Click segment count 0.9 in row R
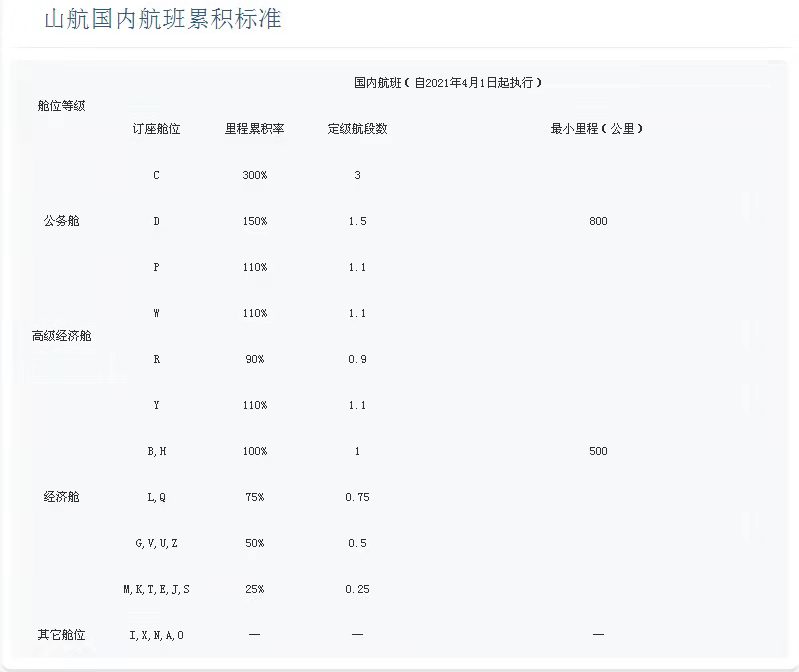 tap(357, 359)
